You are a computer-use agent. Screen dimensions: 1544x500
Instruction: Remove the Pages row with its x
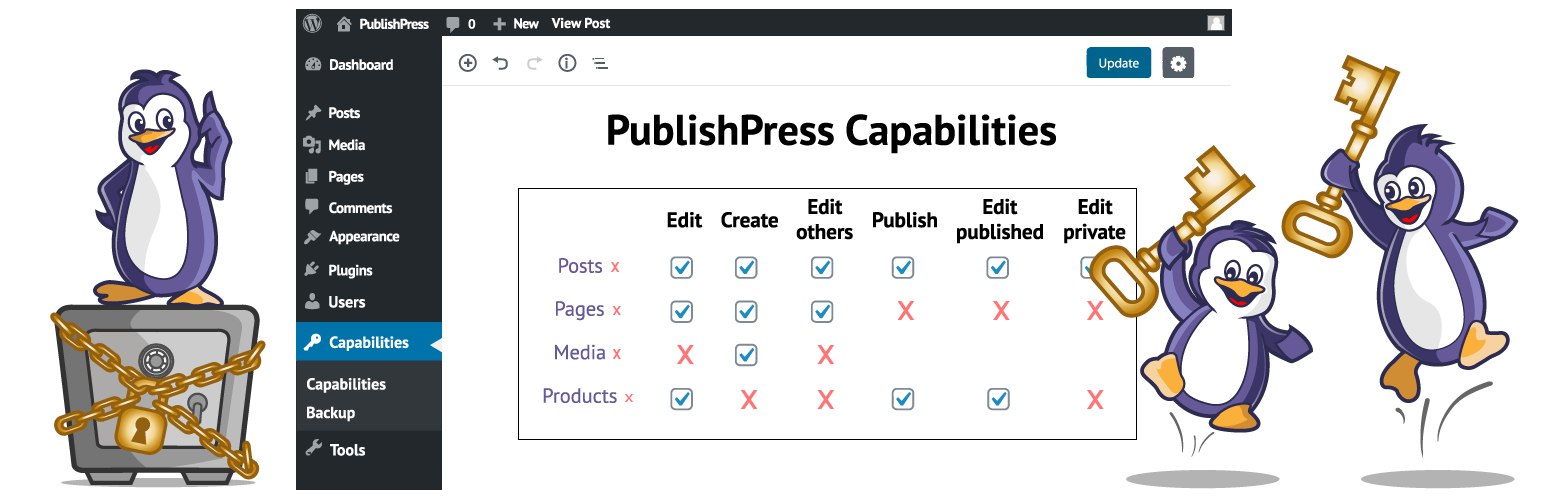click(x=617, y=311)
